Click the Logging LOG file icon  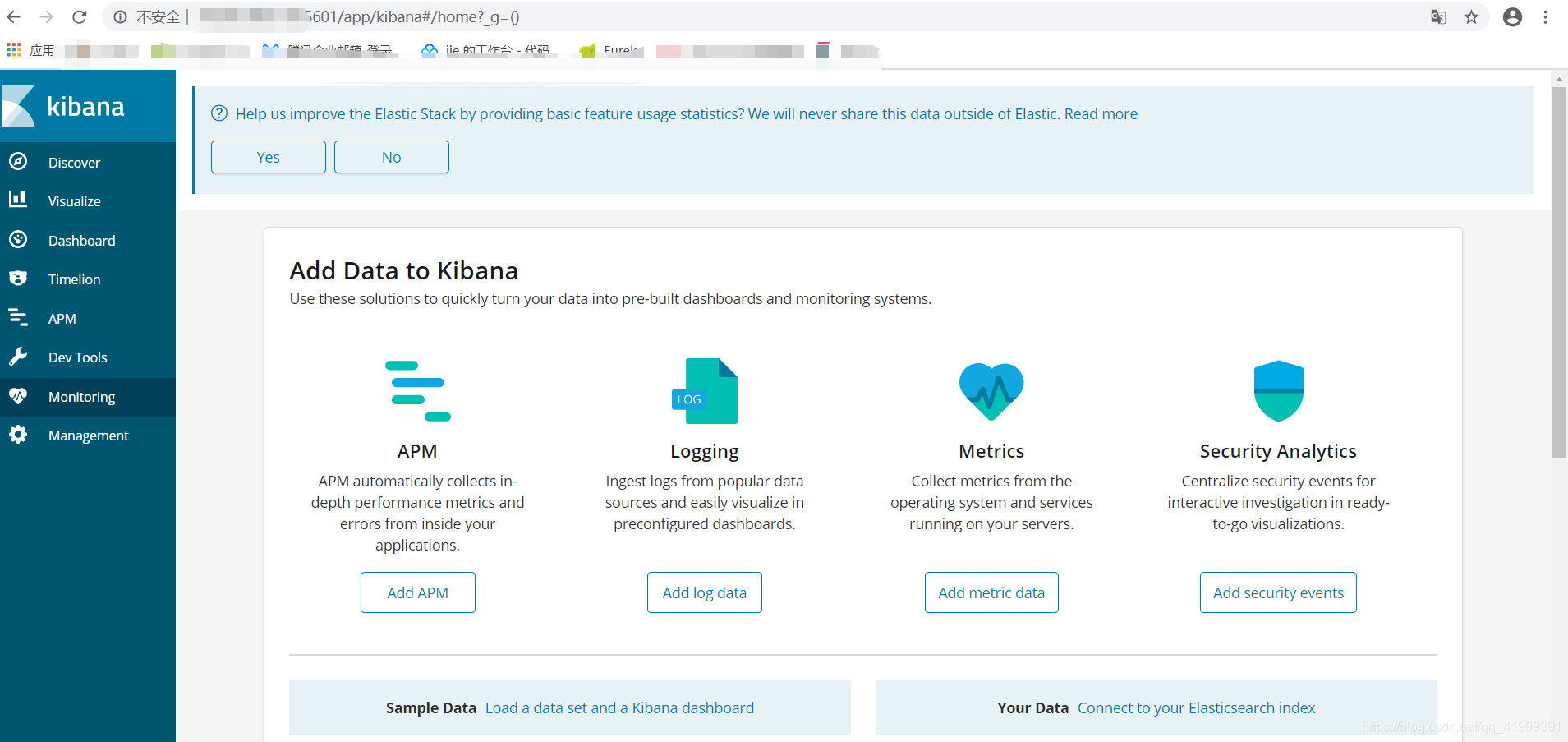click(705, 391)
